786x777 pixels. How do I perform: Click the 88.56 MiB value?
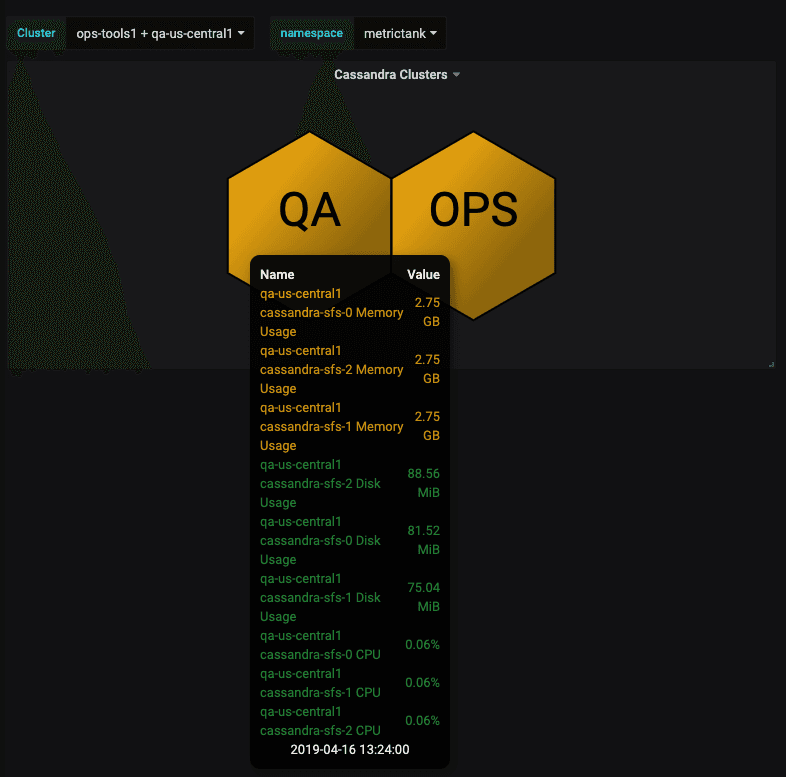[424, 483]
